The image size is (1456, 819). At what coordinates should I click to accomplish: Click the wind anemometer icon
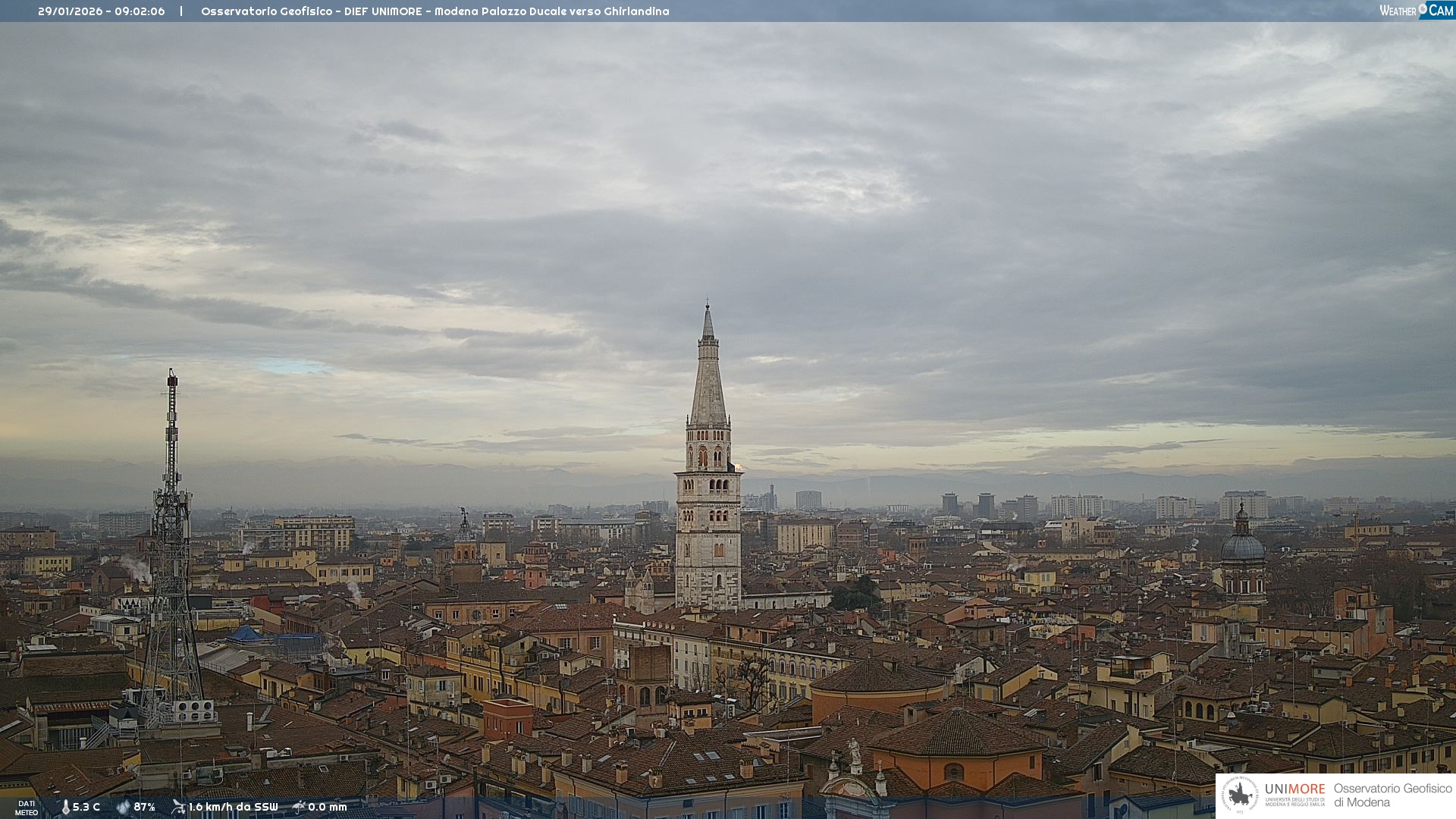click(x=178, y=807)
